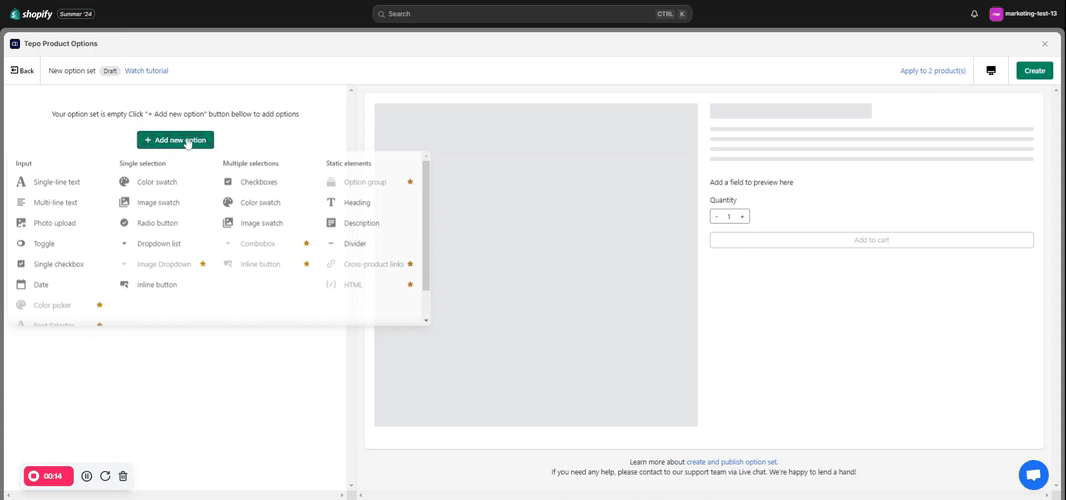Screen dimensions: 1066x500
Task: Choose the Dropdown list option
Action: pos(150,244)
